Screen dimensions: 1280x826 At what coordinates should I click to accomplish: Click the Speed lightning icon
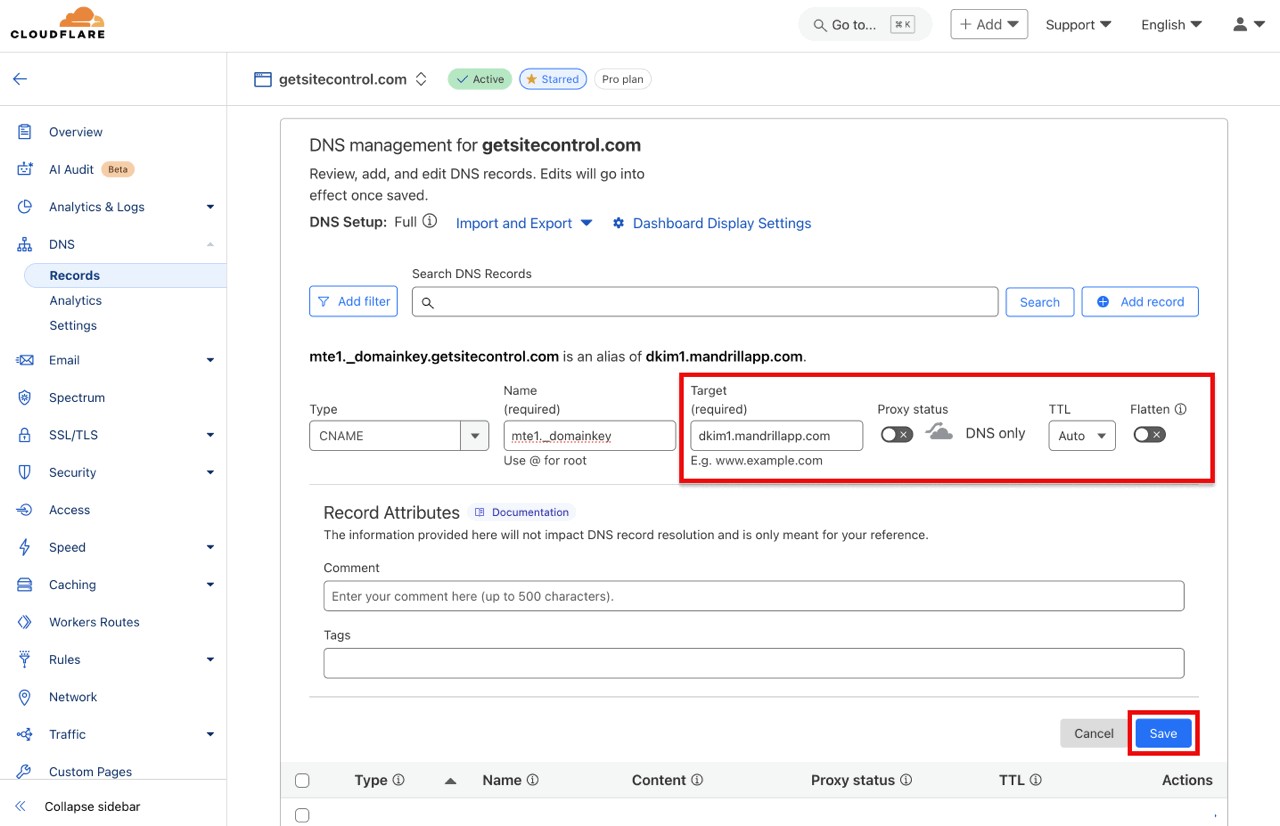coord(25,547)
